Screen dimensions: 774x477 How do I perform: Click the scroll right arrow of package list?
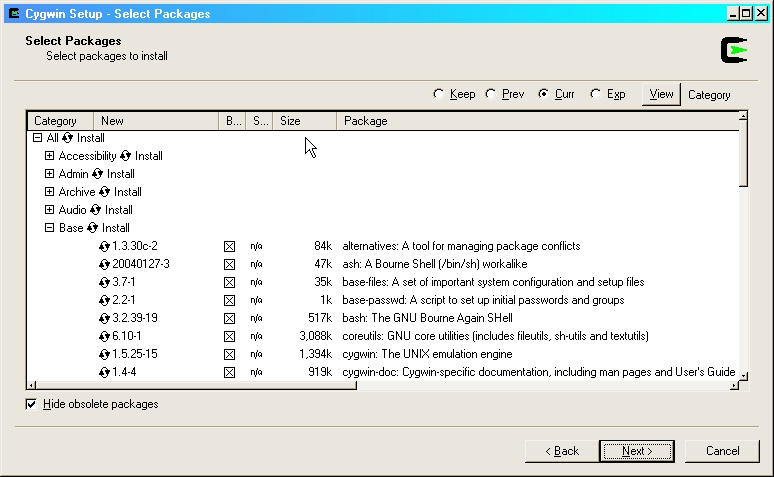point(735,385)
